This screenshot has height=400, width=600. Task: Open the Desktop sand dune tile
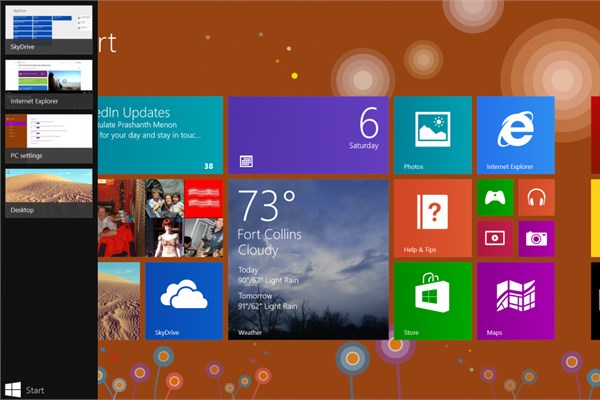click(119, 301)
